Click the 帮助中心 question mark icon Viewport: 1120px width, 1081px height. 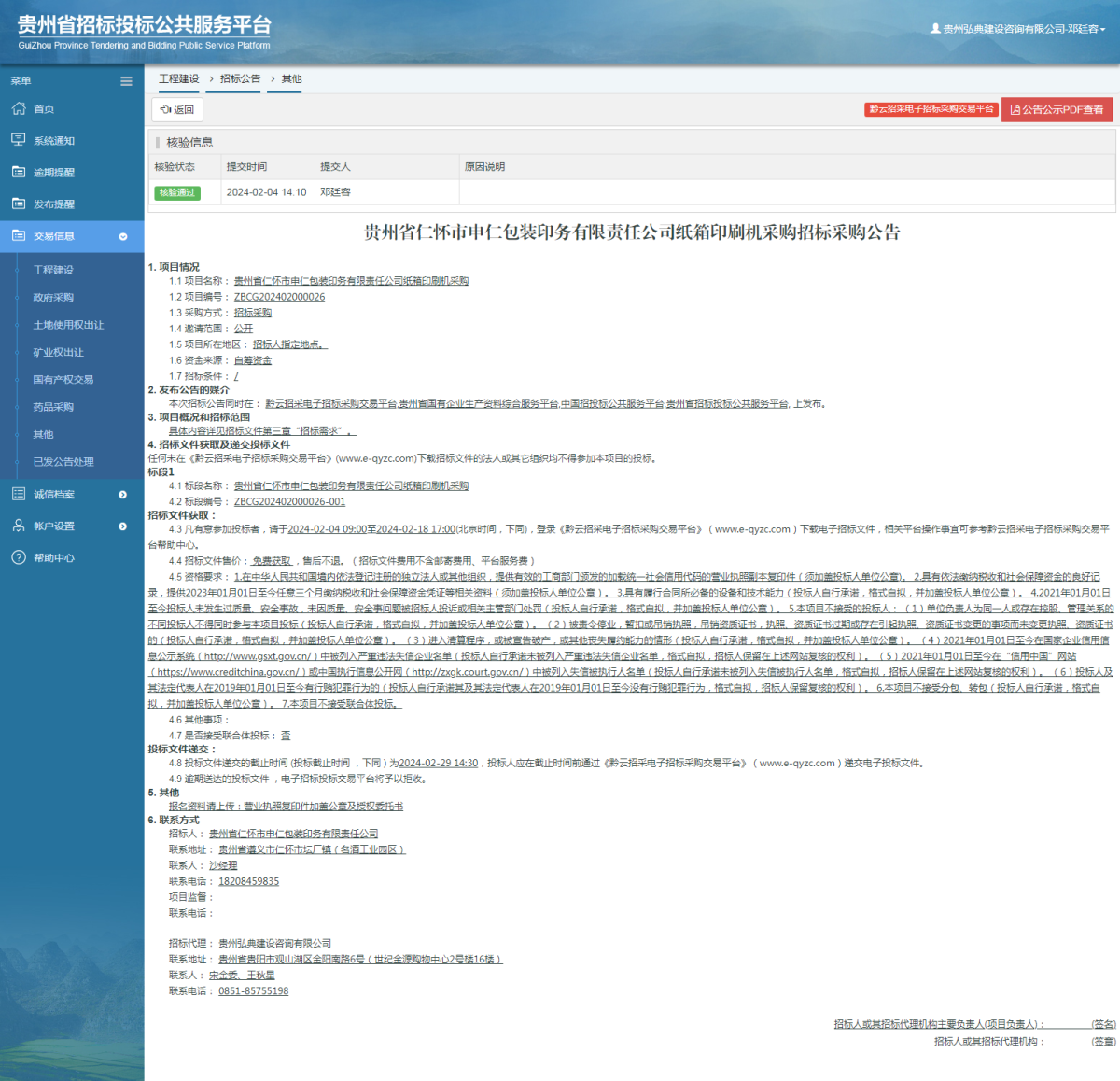point(18,557)
